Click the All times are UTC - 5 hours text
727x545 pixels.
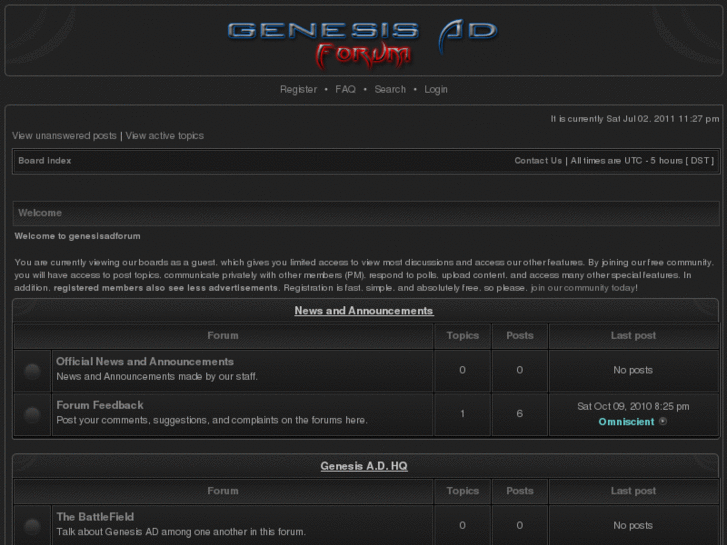(x=642, y=160)
